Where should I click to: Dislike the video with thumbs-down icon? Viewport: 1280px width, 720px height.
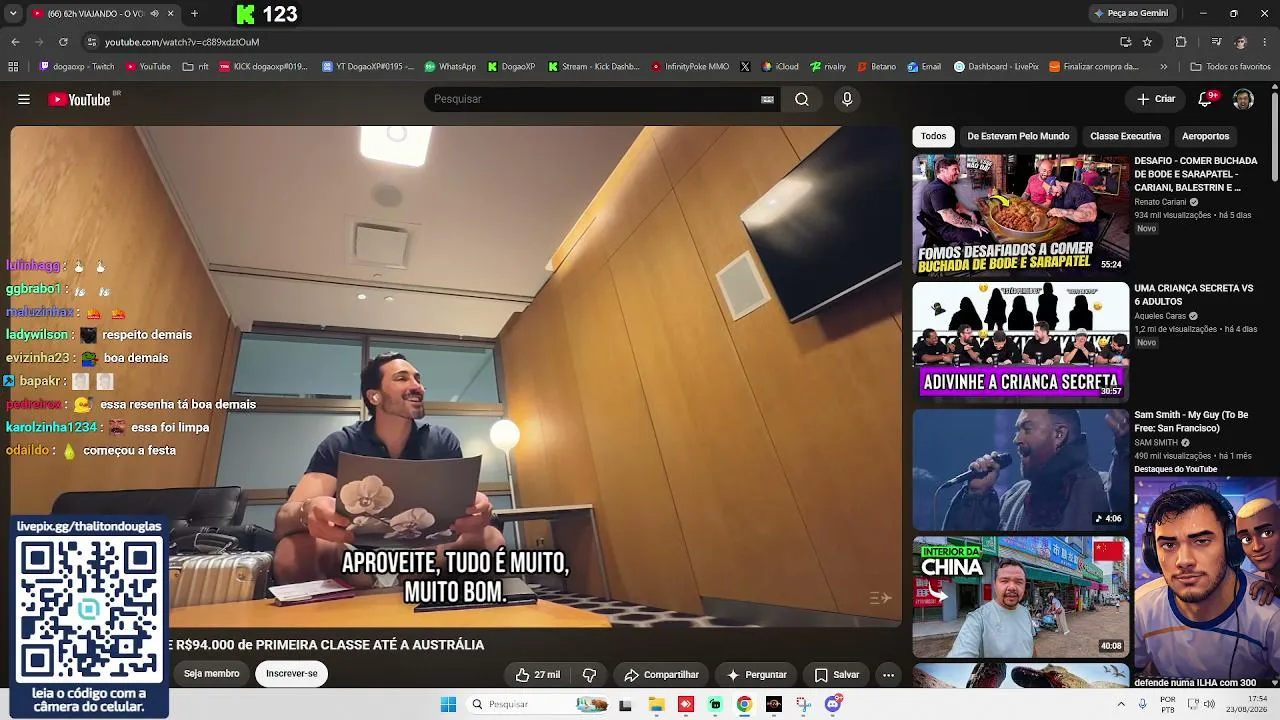[589, 675]
